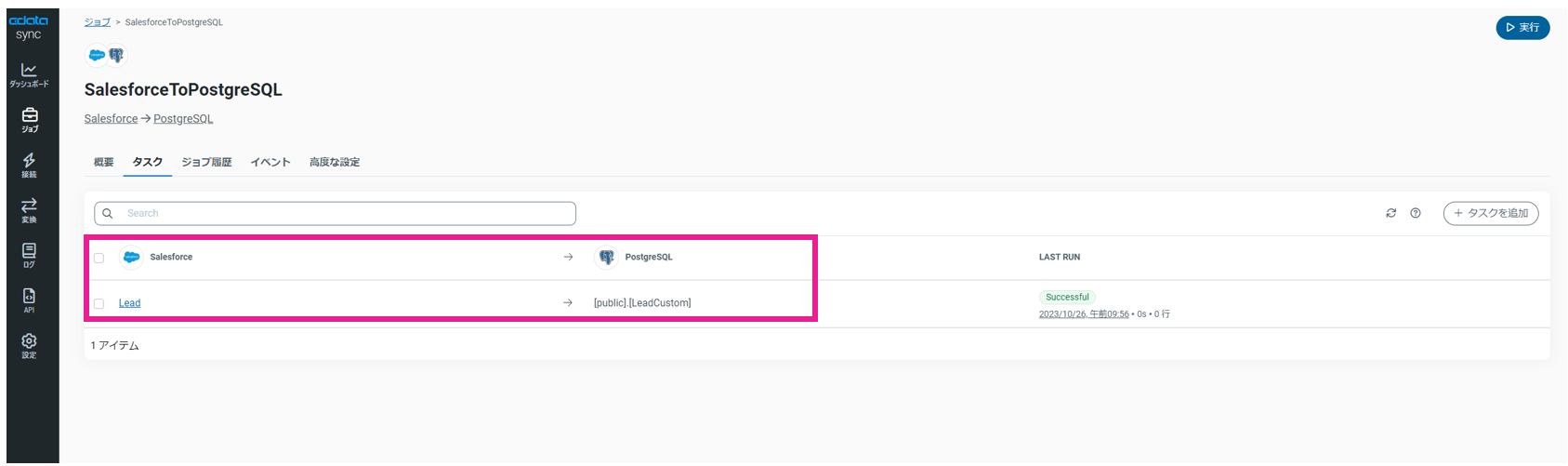Viewport: 1568px width, 466px height.
Task: Toggle the select-all checkbox in header row
Action: pyautogui.click(x=99, y=258)
